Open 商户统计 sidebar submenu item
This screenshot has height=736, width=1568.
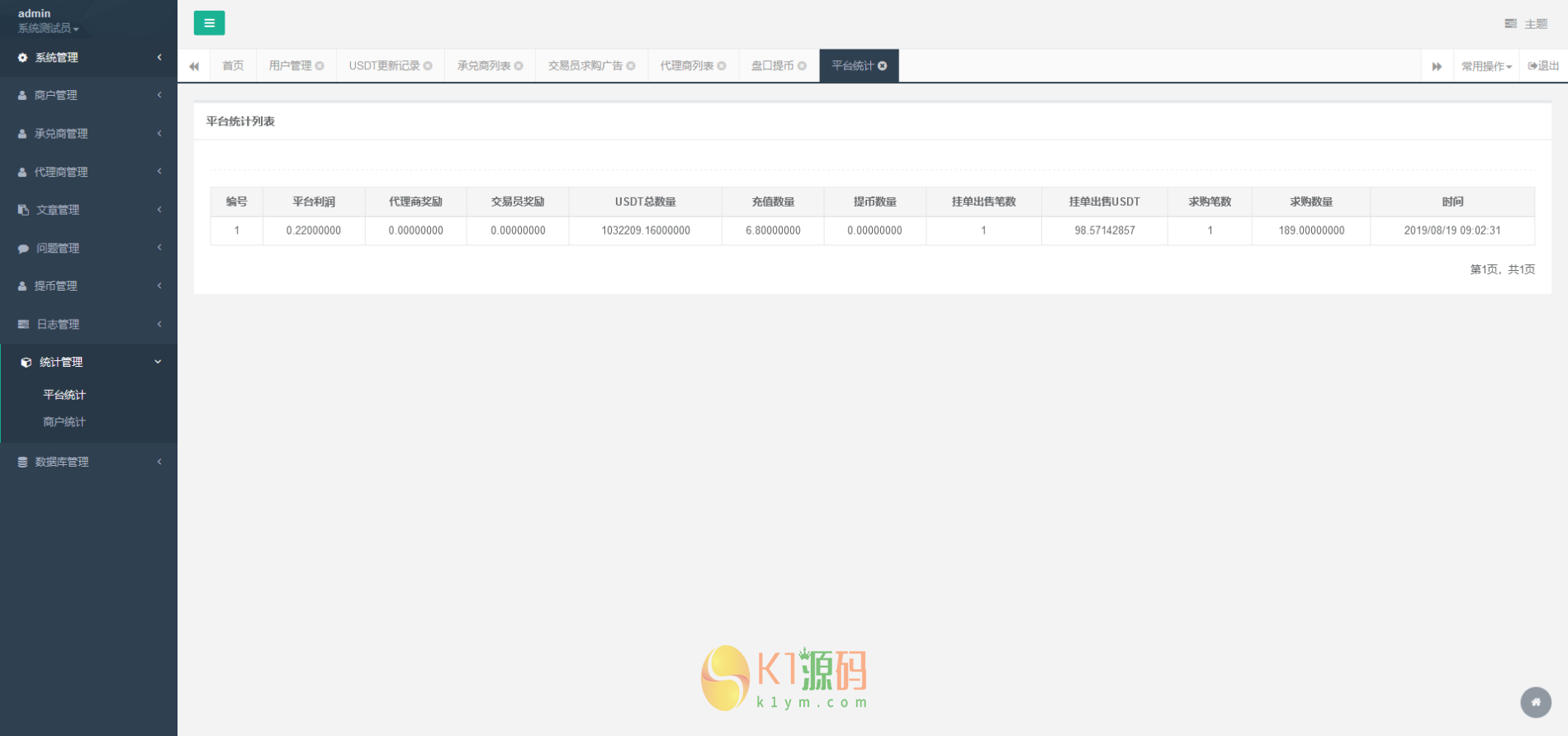coord(64,422)
